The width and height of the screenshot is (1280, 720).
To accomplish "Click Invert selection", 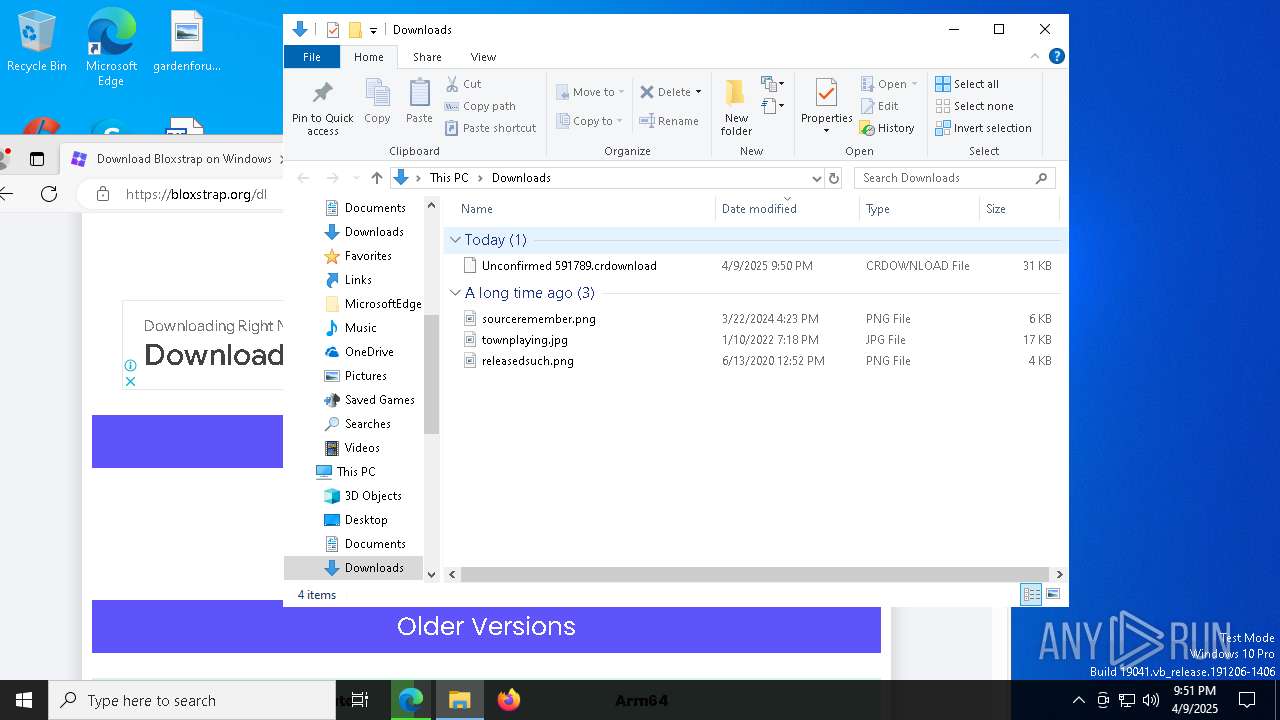I will tap(983, 128).
